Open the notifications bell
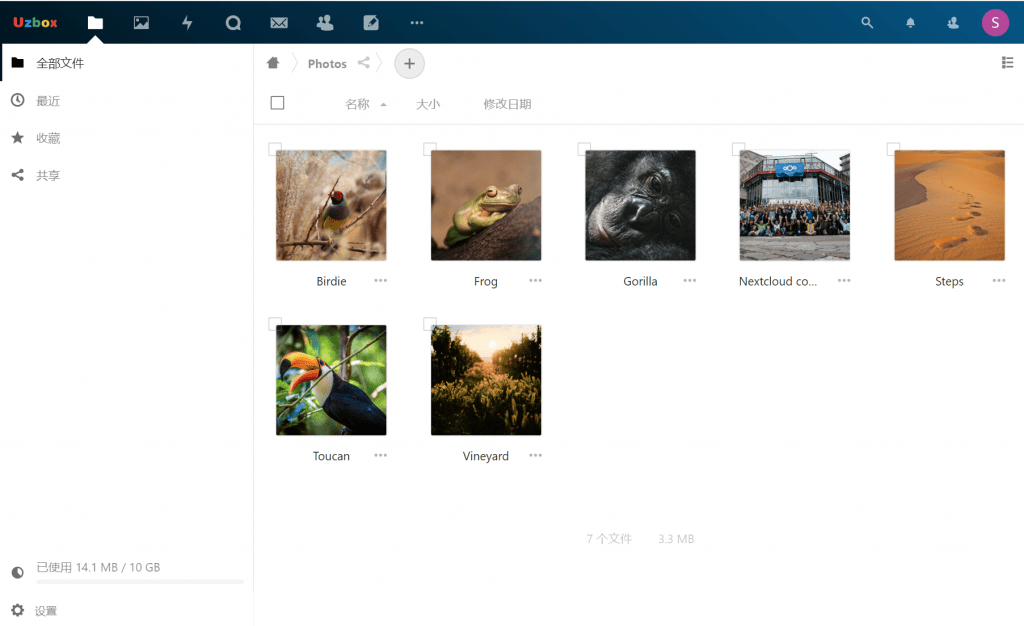This screenshot has width=1024, height=626. pos(910,22)
